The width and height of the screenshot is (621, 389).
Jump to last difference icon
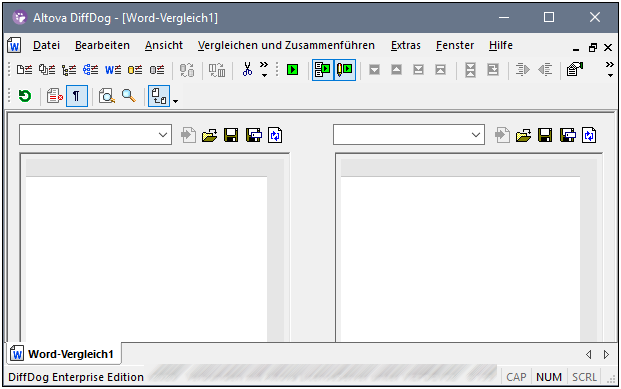418,70
